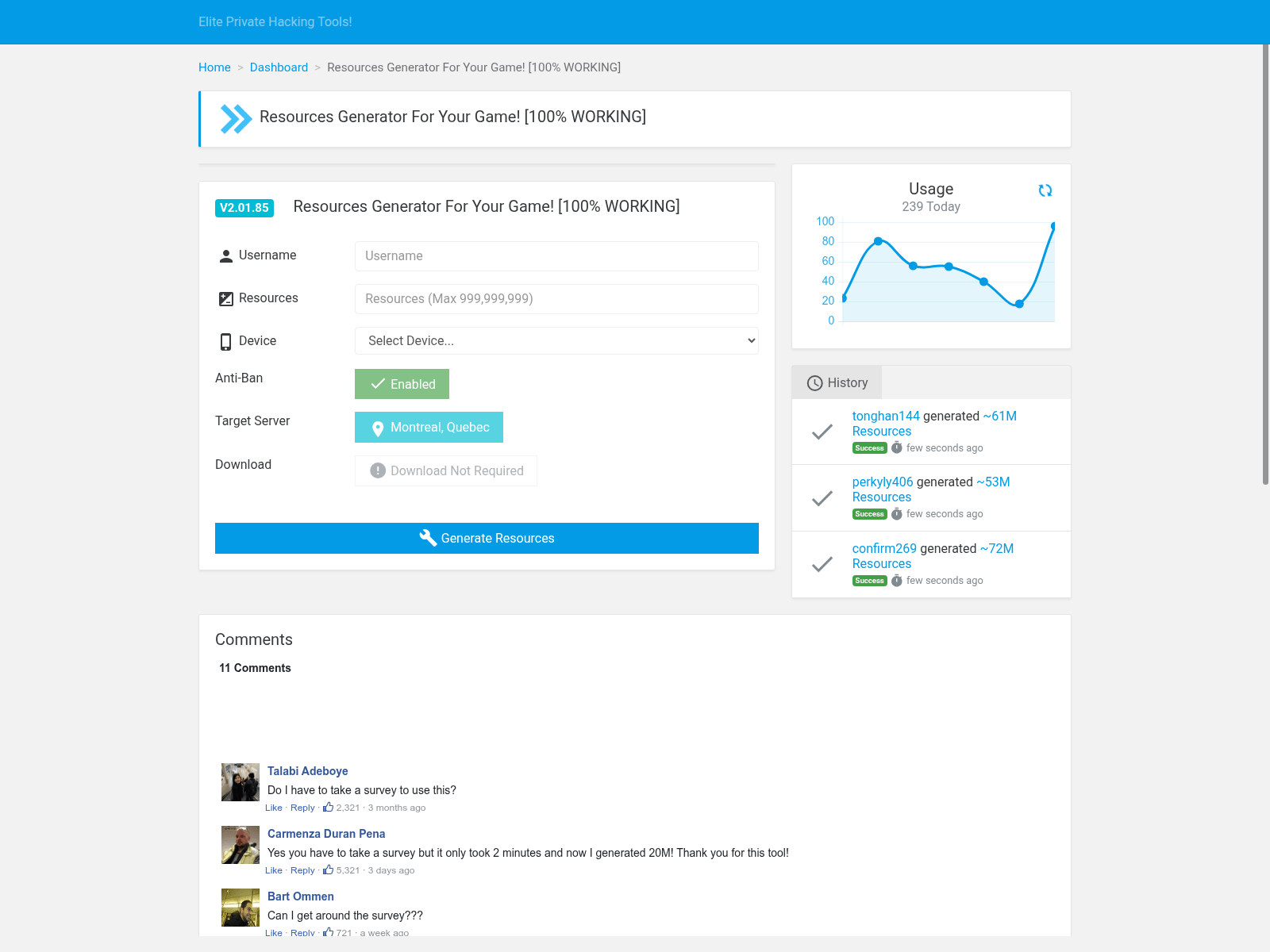The image size is (1270, 952).
Task: Click the vertical page scrollbar thumb
Action: click(1266, 264)
